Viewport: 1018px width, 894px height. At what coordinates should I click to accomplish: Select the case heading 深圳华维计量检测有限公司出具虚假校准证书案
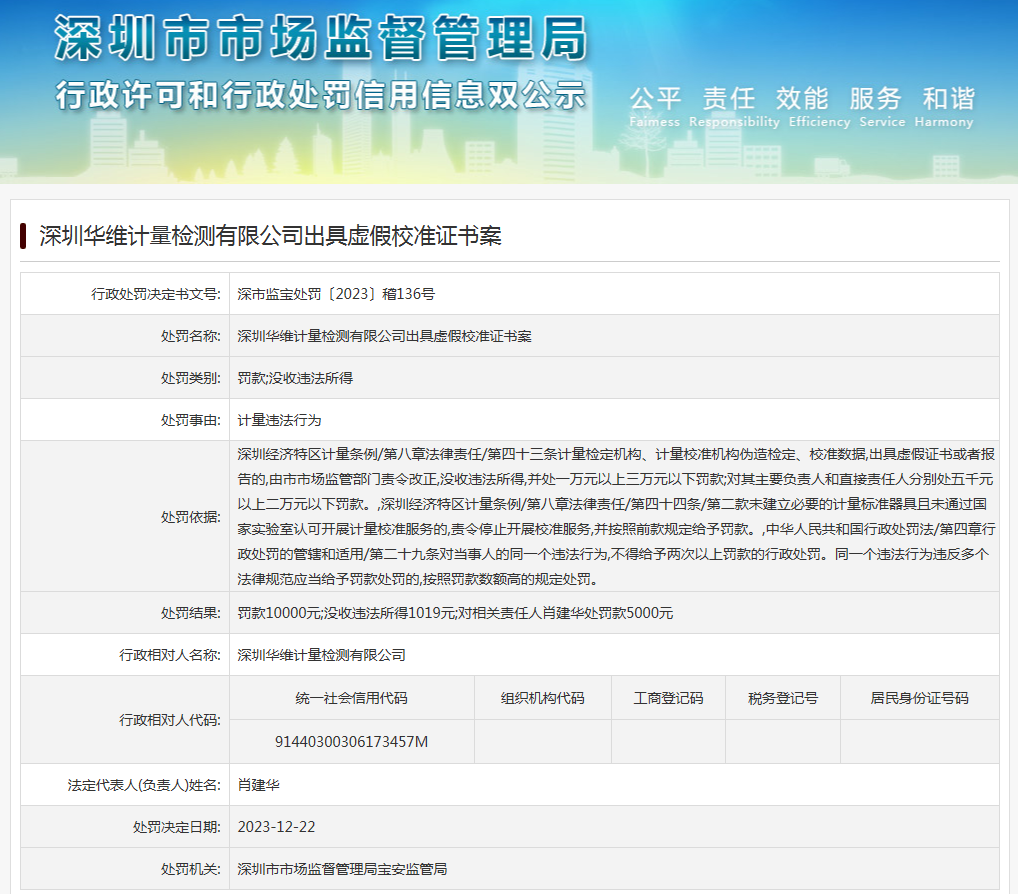coord(270,236)
